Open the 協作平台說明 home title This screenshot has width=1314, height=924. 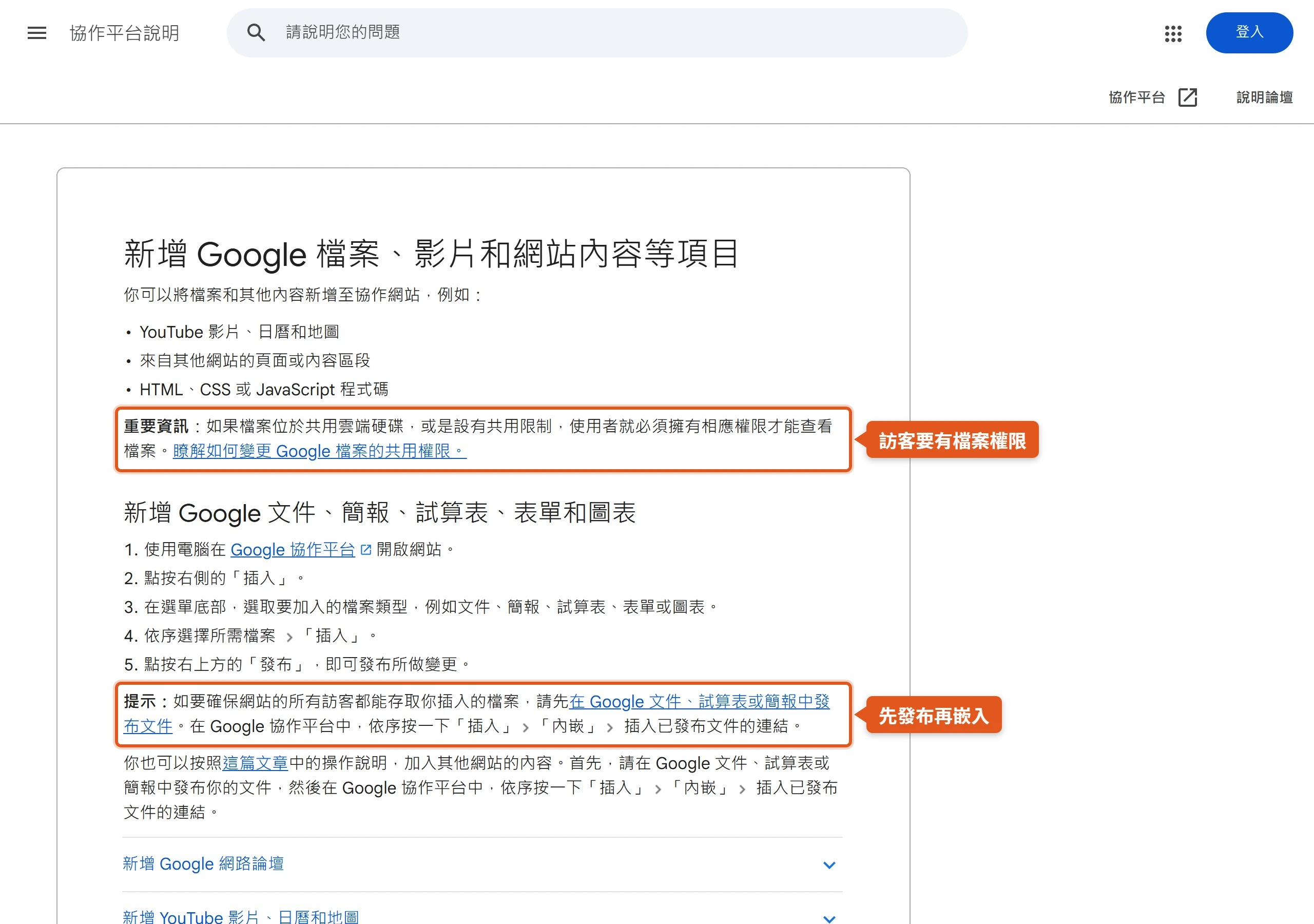124,33
